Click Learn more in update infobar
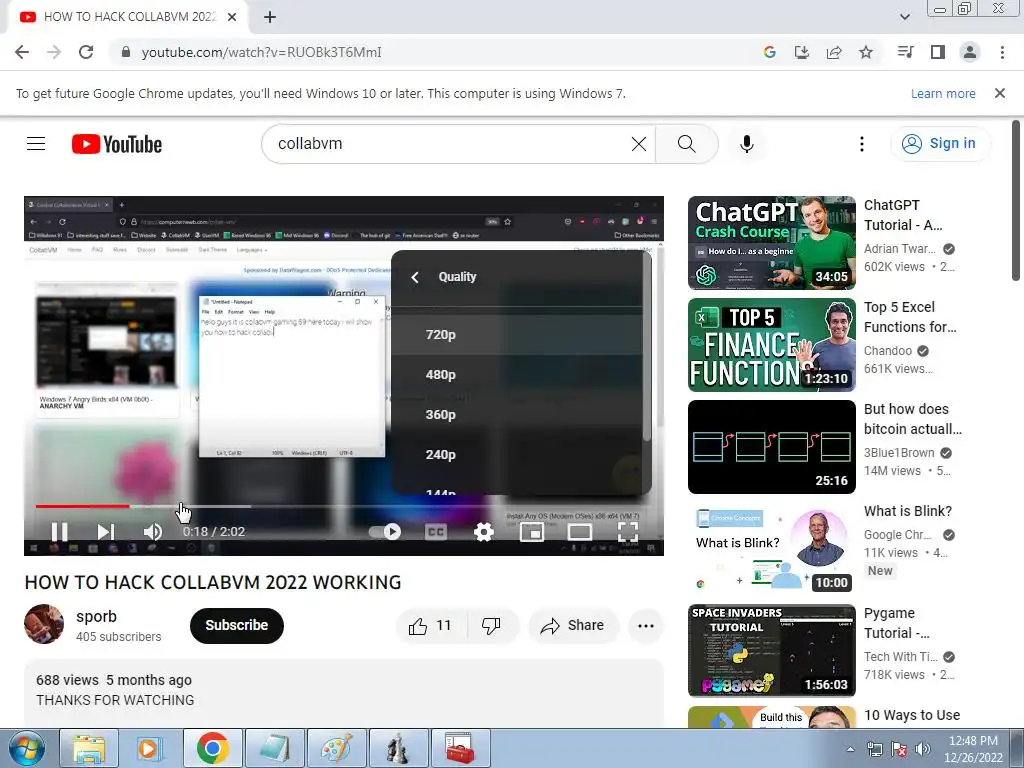 click(x=943, y=93)
